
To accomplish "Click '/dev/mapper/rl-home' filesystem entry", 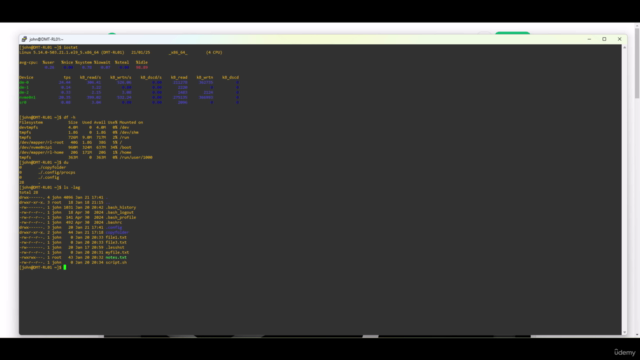I will (41, 152).
